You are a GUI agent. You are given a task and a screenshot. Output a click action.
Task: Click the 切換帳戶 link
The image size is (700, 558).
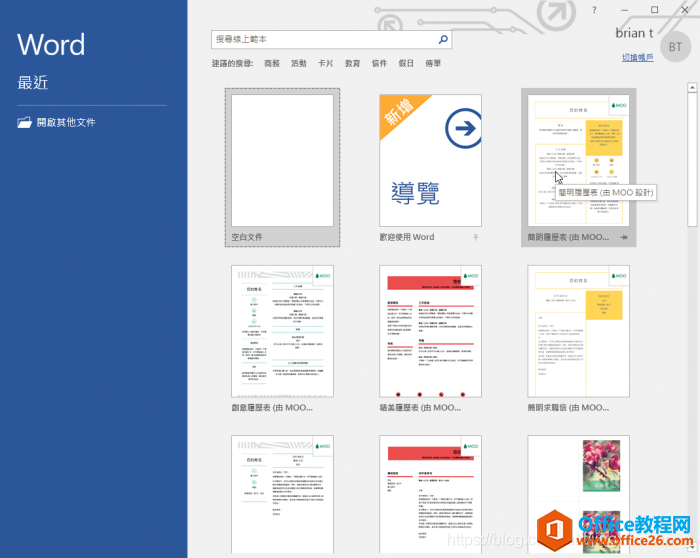click(x=638, y=57)
